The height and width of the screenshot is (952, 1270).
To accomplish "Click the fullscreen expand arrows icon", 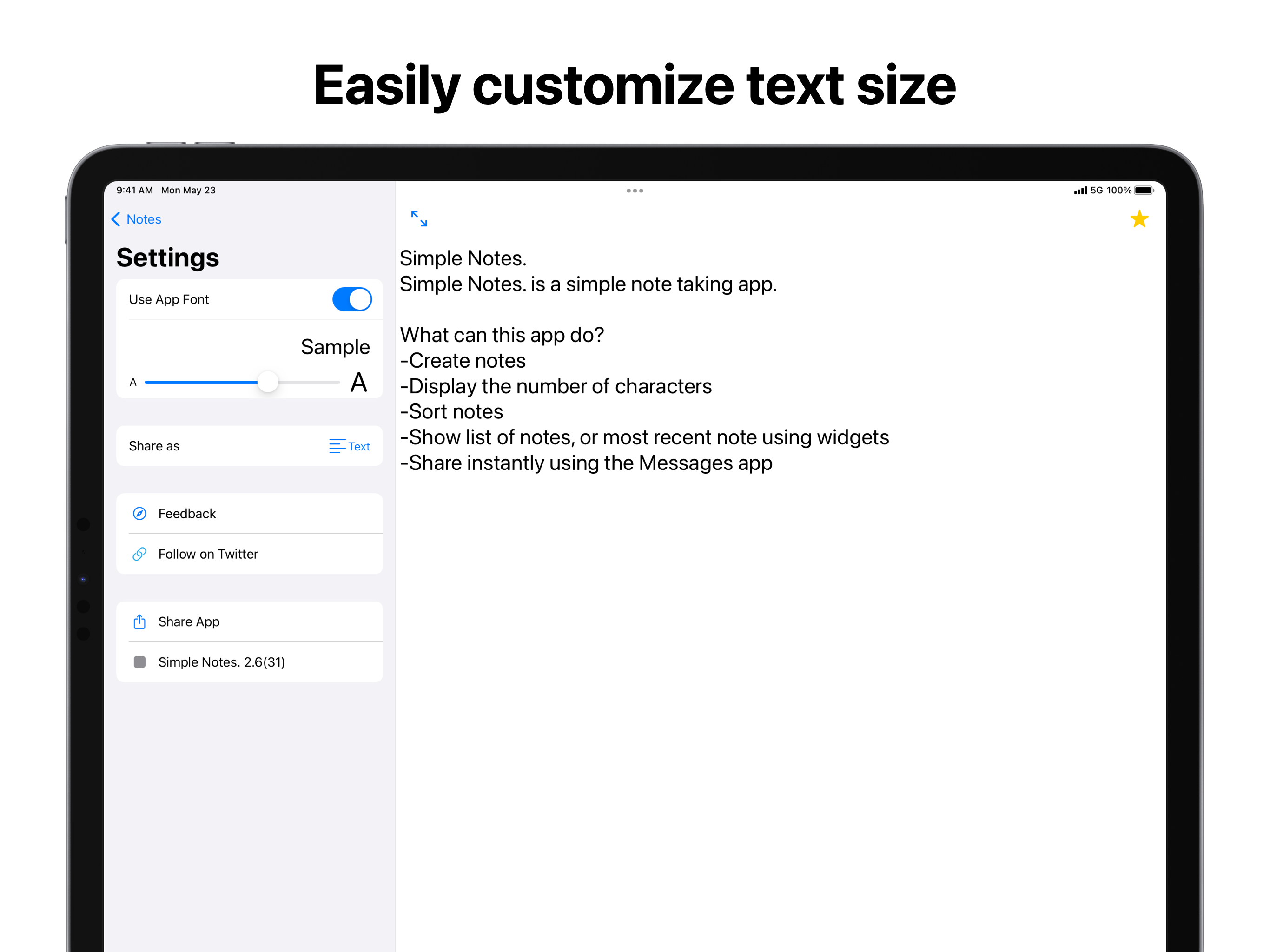I will tap(419, 219).
